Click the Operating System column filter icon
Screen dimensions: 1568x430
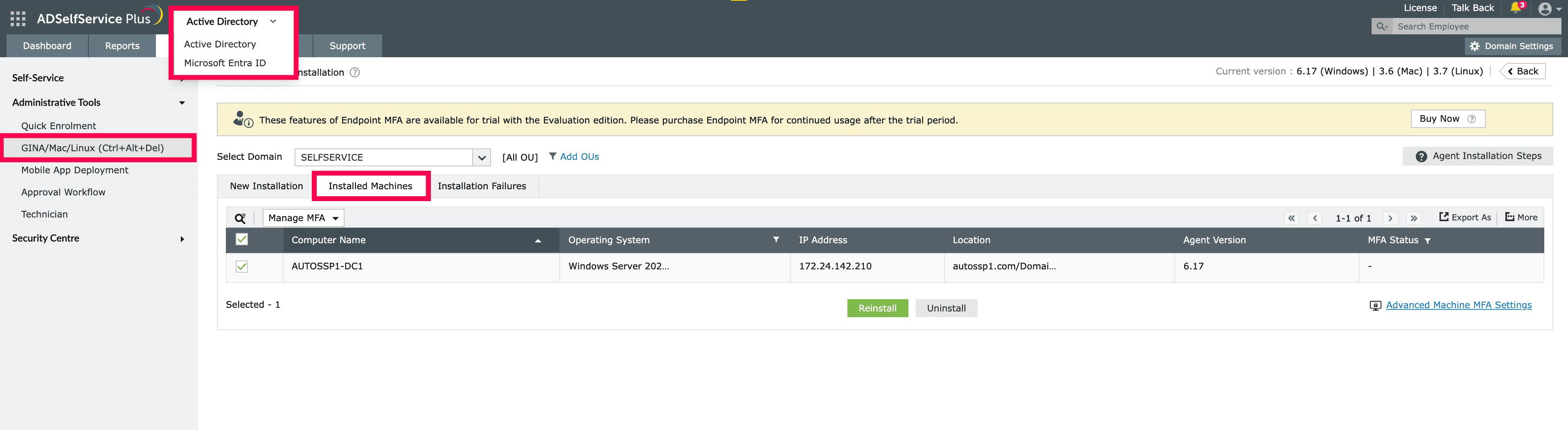(776, 240)
